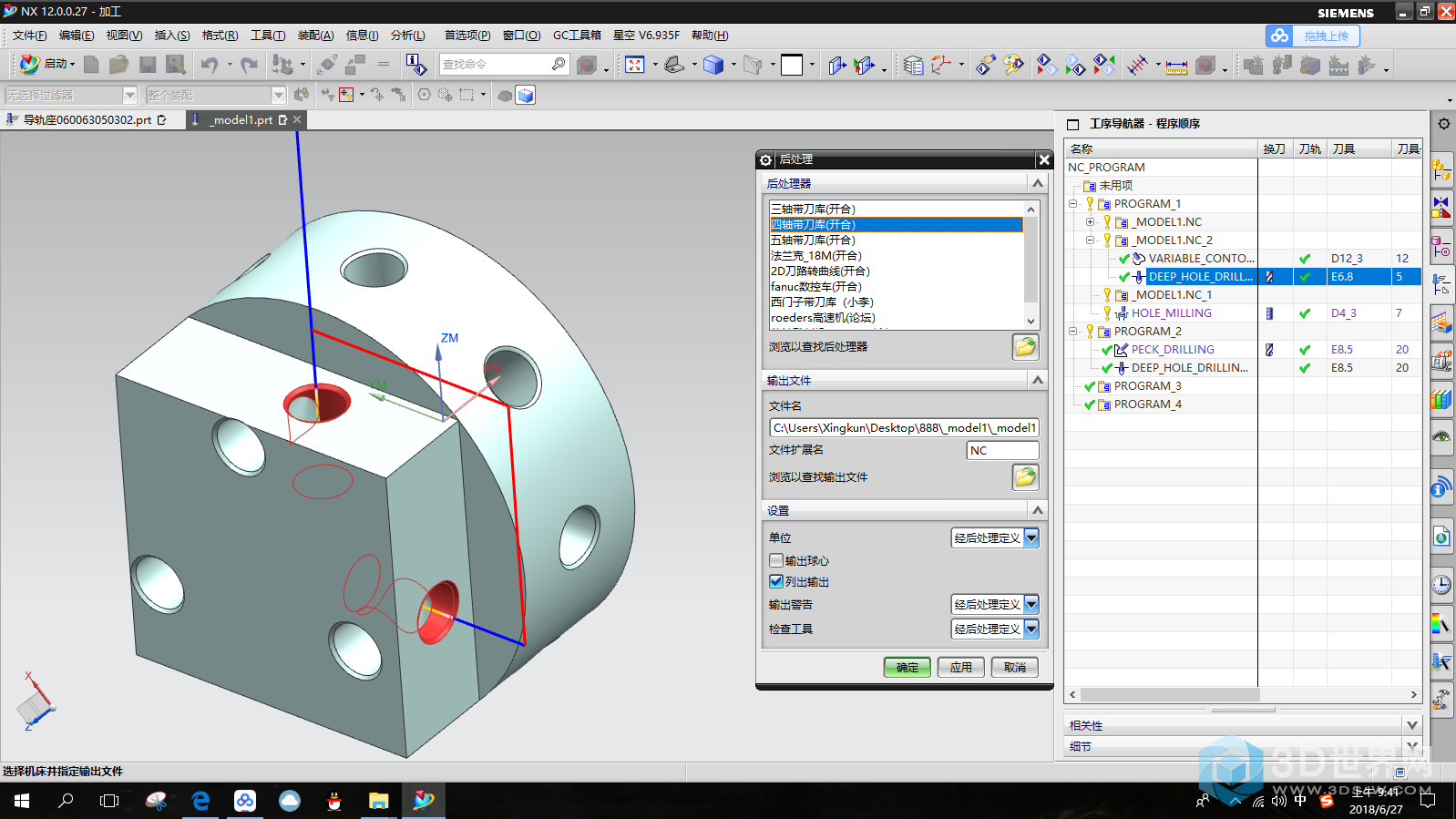This screenshot has height=819, width=1456.
Task: Collapse the 后处理器 section
Action: 1037,183
